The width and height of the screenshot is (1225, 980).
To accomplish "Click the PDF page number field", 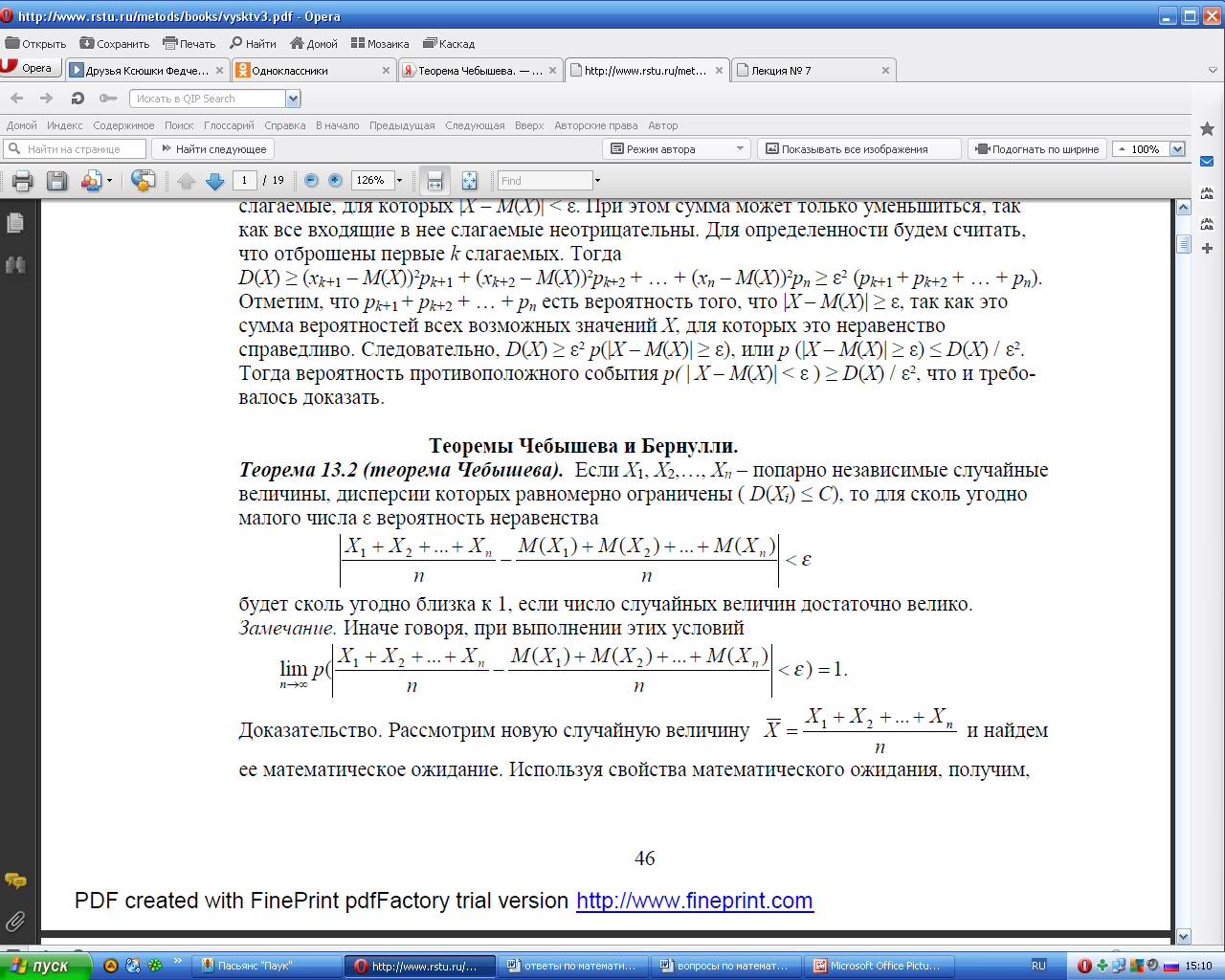I will tap(244, 180).
